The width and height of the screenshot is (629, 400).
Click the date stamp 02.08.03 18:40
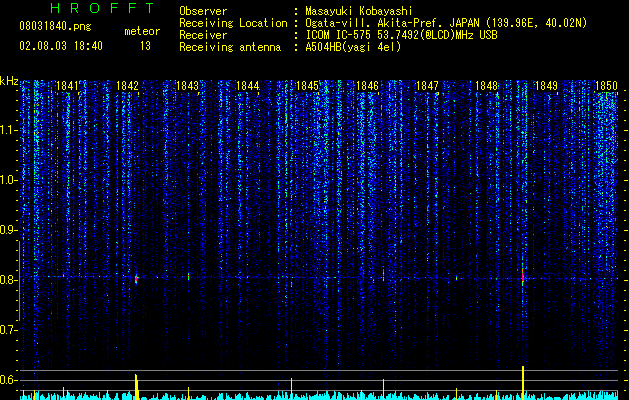coord(61,46)
